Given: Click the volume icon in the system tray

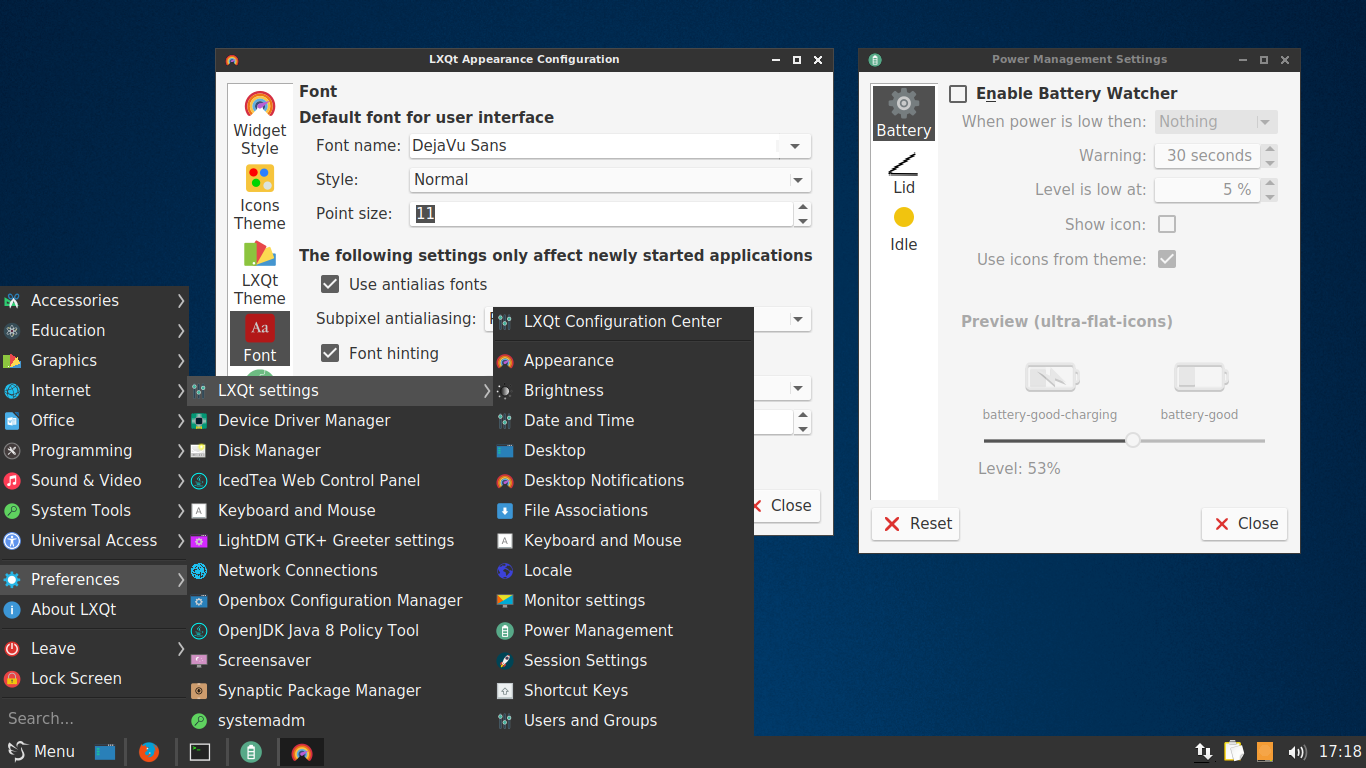Looking at the screenshot, I should 1298,752.
